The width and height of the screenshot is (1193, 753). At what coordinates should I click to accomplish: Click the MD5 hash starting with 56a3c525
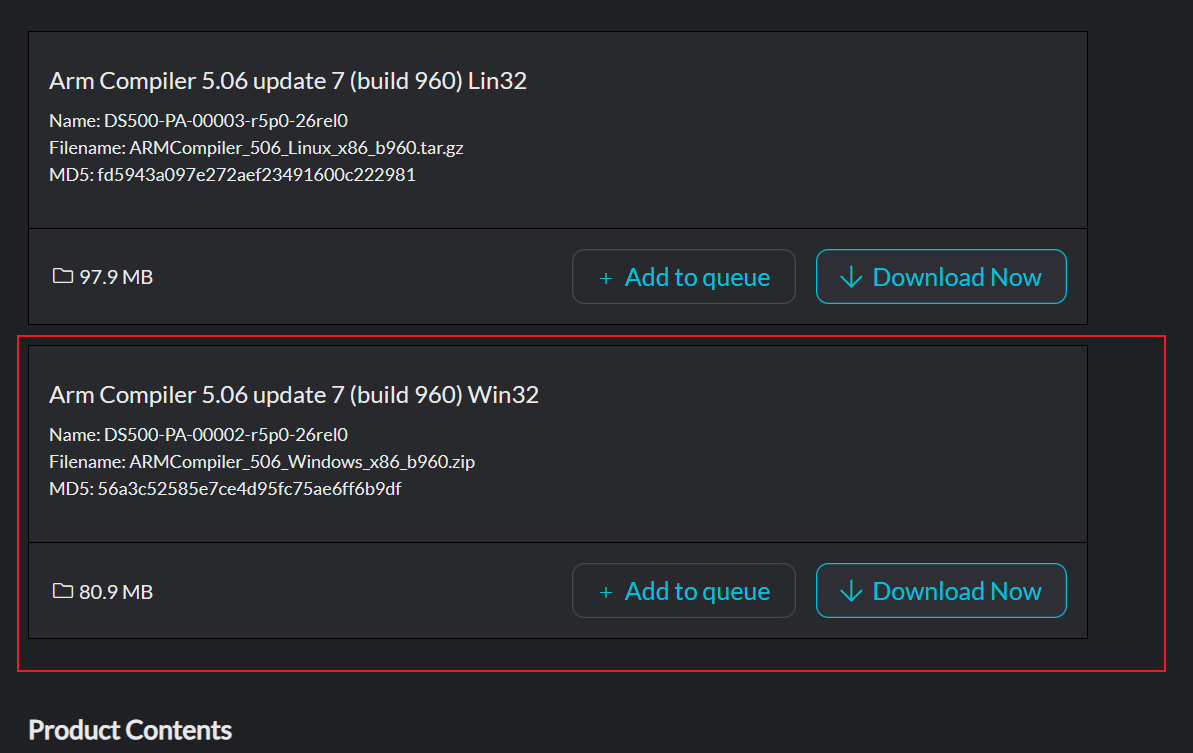tap(249, 489)
